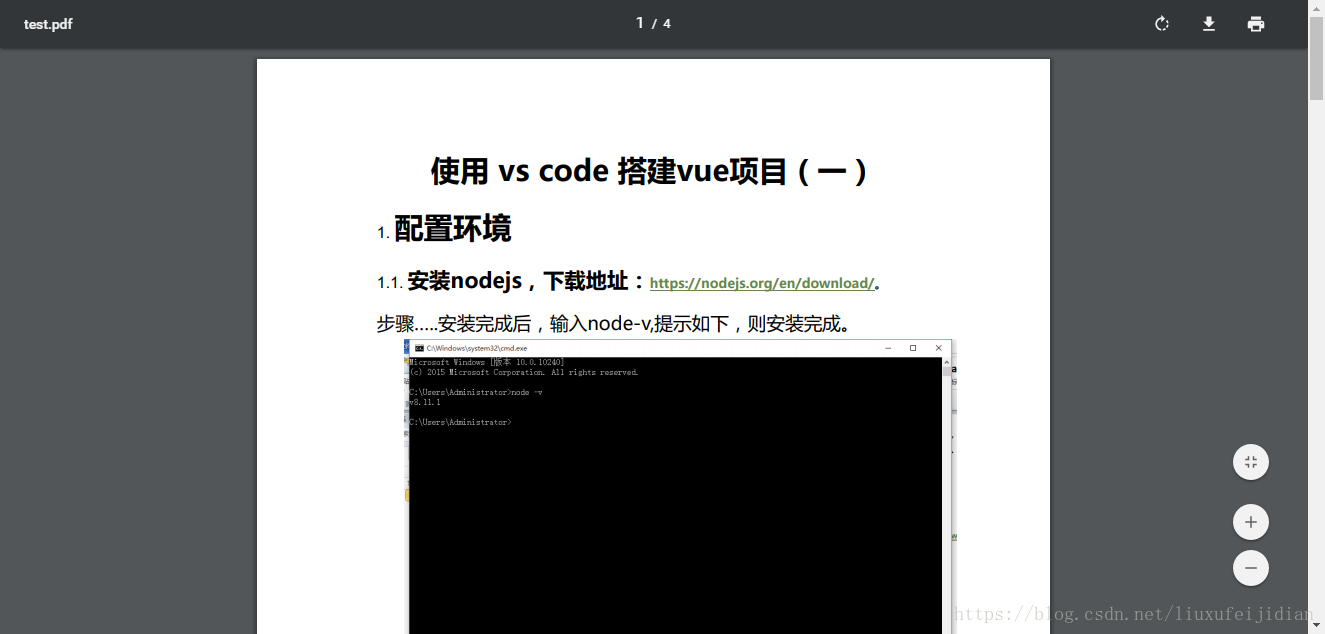Click the cmd.exe title bar icon
Screen dimensions: 1325x634
tap(419, 348)
